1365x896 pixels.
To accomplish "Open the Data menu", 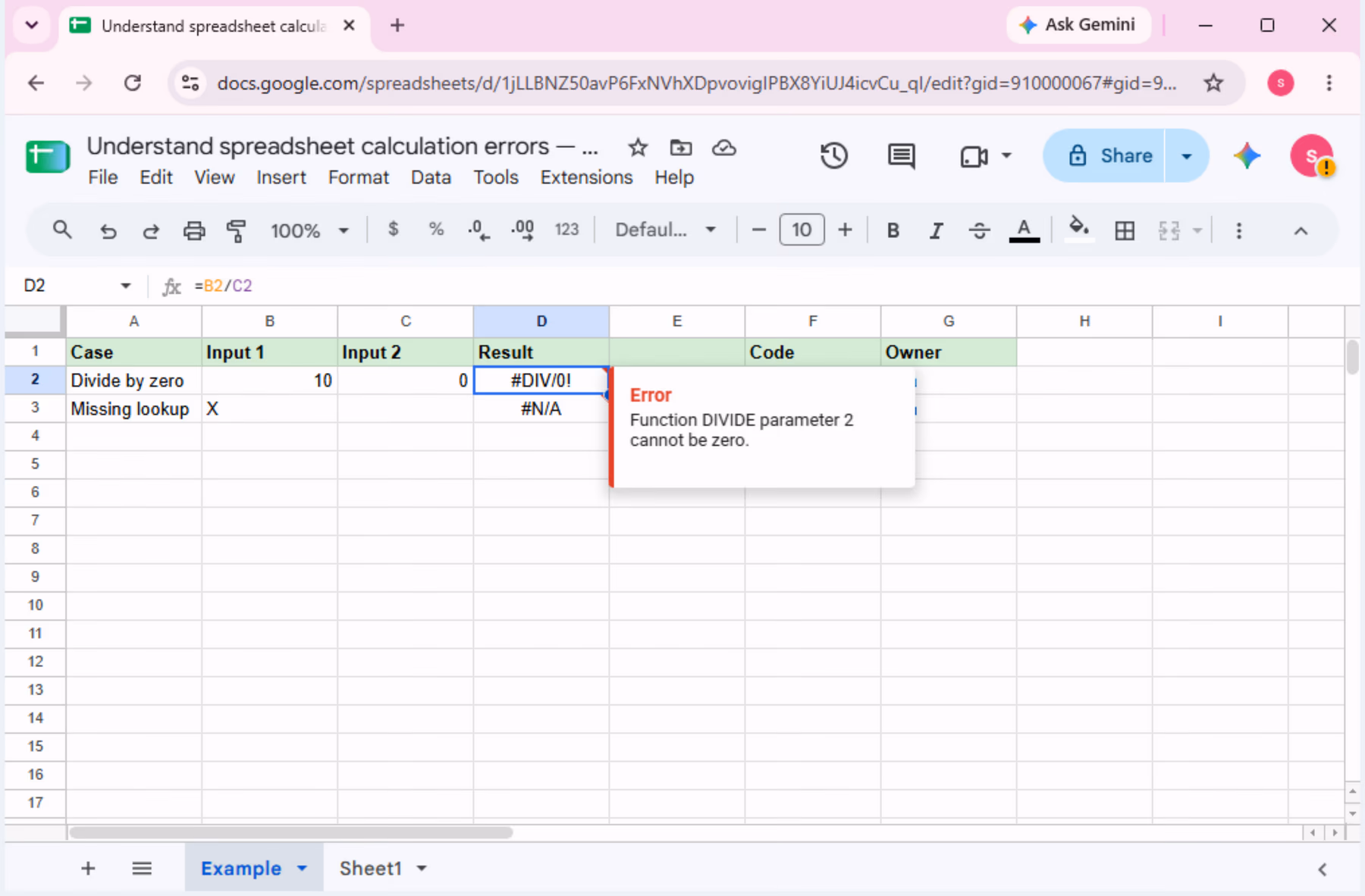I will pyautogui.click(x=431, y=177).
